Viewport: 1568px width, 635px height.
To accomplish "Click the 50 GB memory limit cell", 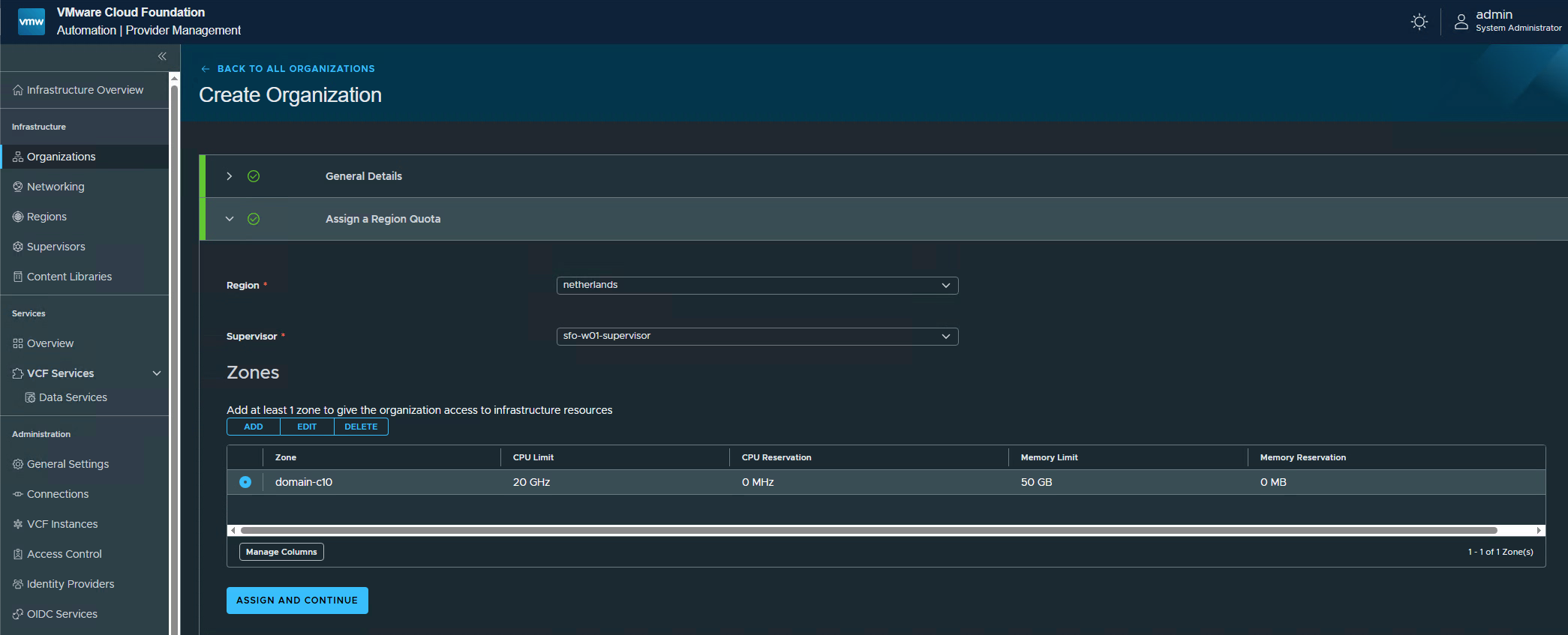I will [x=1036, y=482].
